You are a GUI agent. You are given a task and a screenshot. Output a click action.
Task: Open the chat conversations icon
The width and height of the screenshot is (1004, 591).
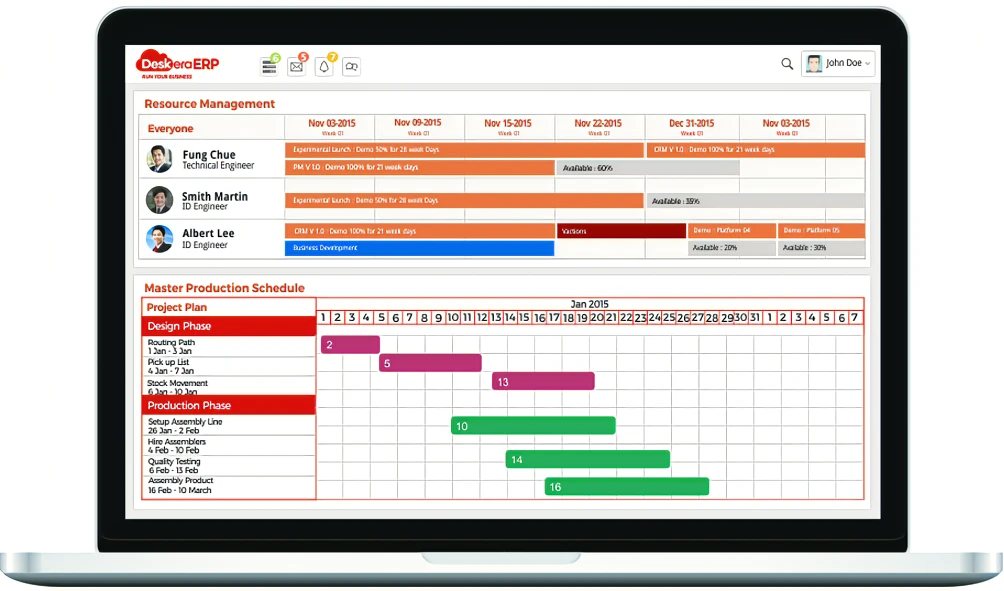pyautogui.click(x=351, y=67)
